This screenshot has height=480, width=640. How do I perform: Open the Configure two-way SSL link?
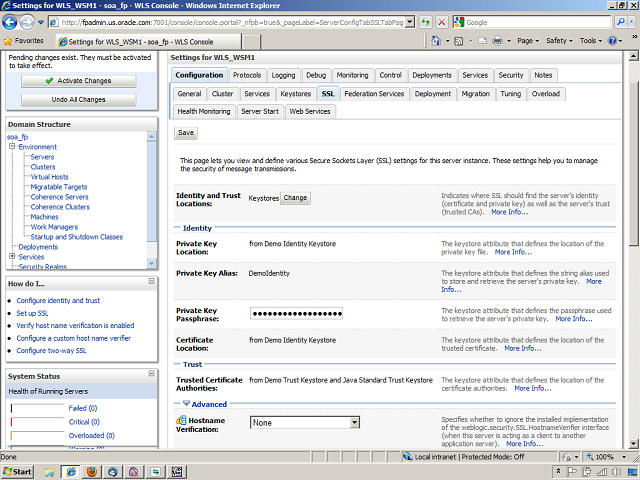click(x=51, y=351)
